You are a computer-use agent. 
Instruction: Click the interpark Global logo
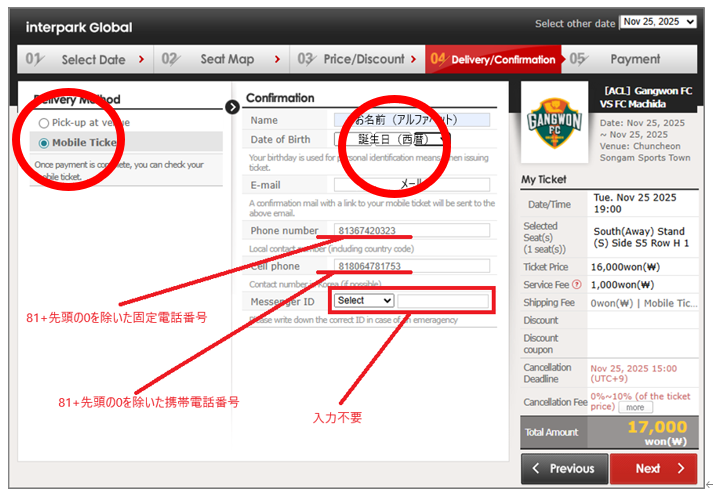click(79, 27)
